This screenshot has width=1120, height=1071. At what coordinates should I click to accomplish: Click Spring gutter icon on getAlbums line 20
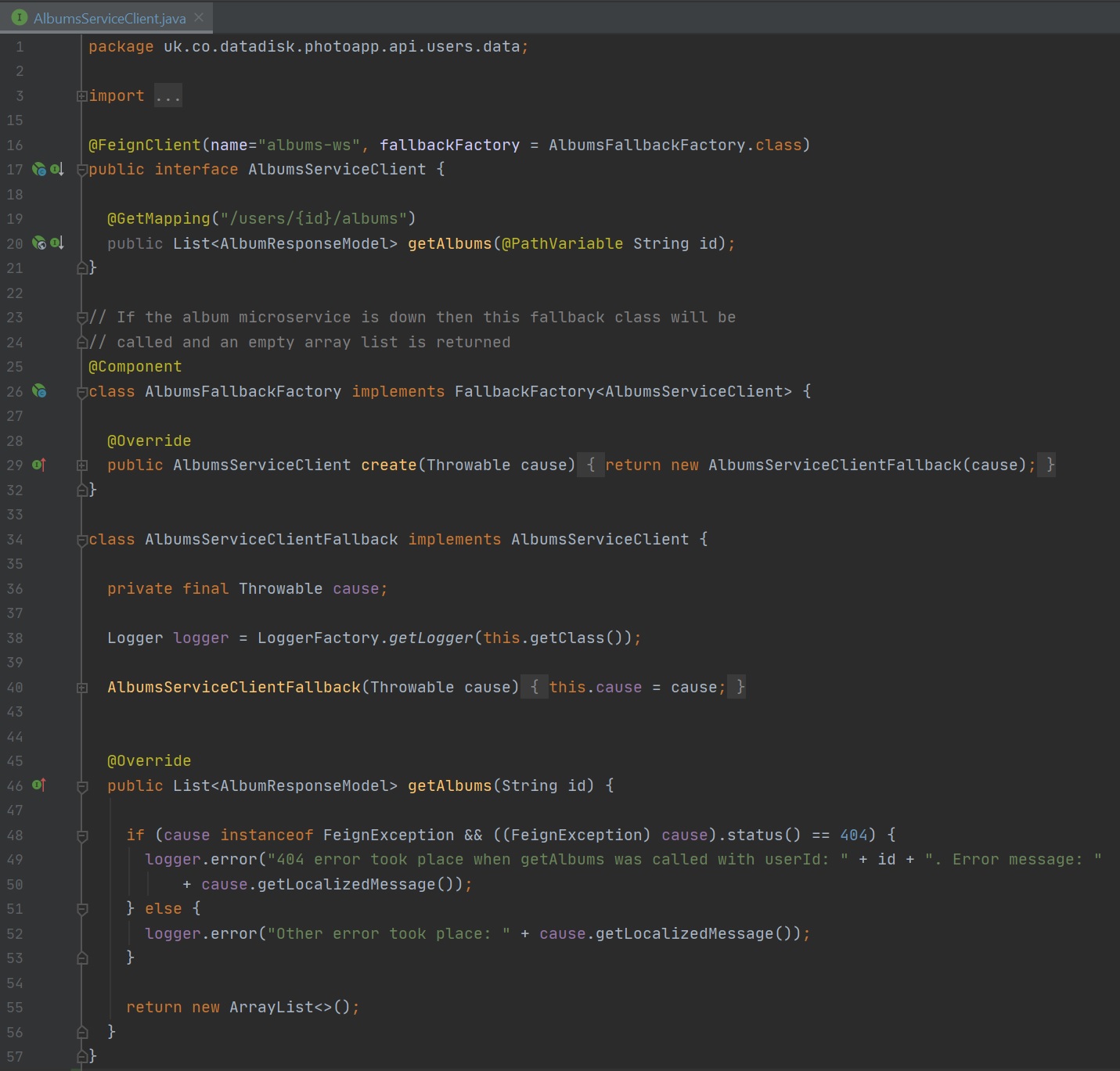pyautogui.click(x=38, y=243)
